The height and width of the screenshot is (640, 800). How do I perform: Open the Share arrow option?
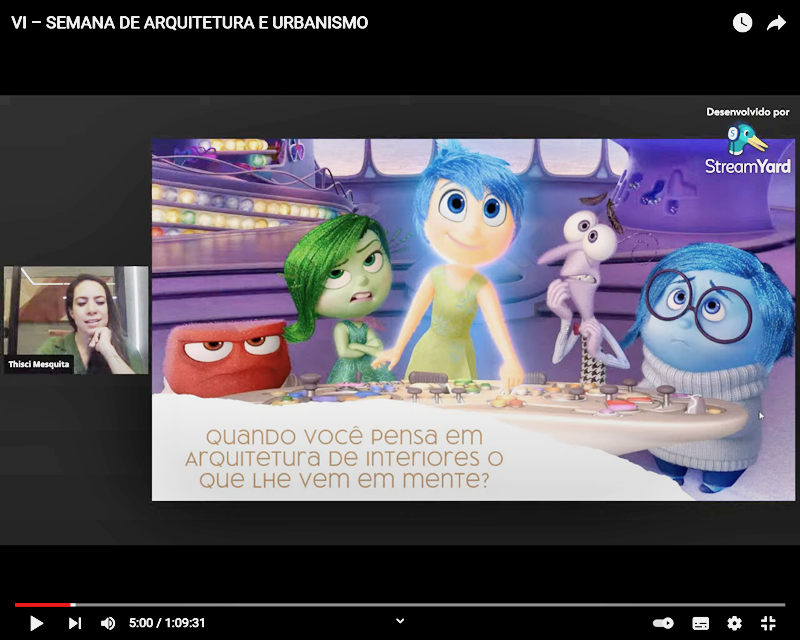(776, 22)
